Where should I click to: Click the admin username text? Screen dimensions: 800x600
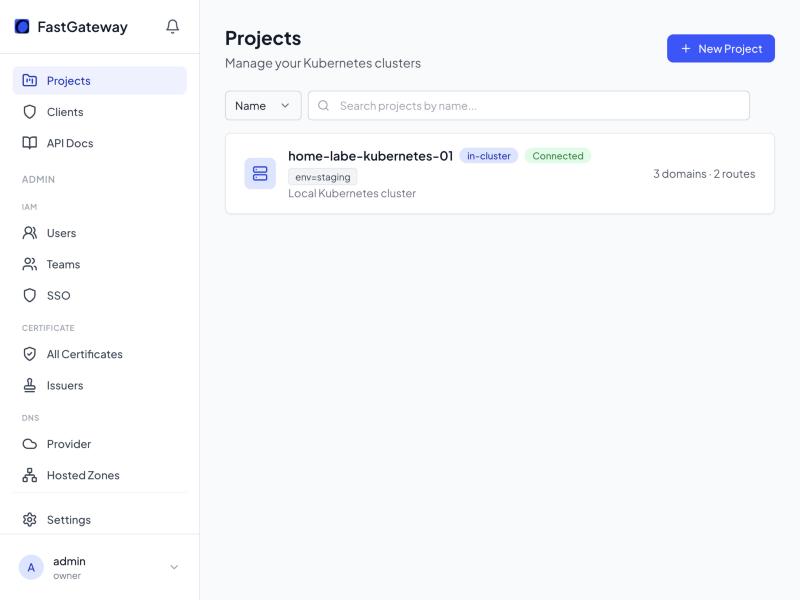click(69, 561)
